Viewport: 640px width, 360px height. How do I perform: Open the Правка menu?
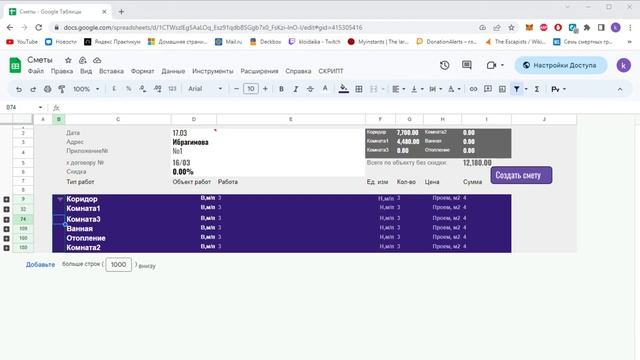[x=62, y=71]
